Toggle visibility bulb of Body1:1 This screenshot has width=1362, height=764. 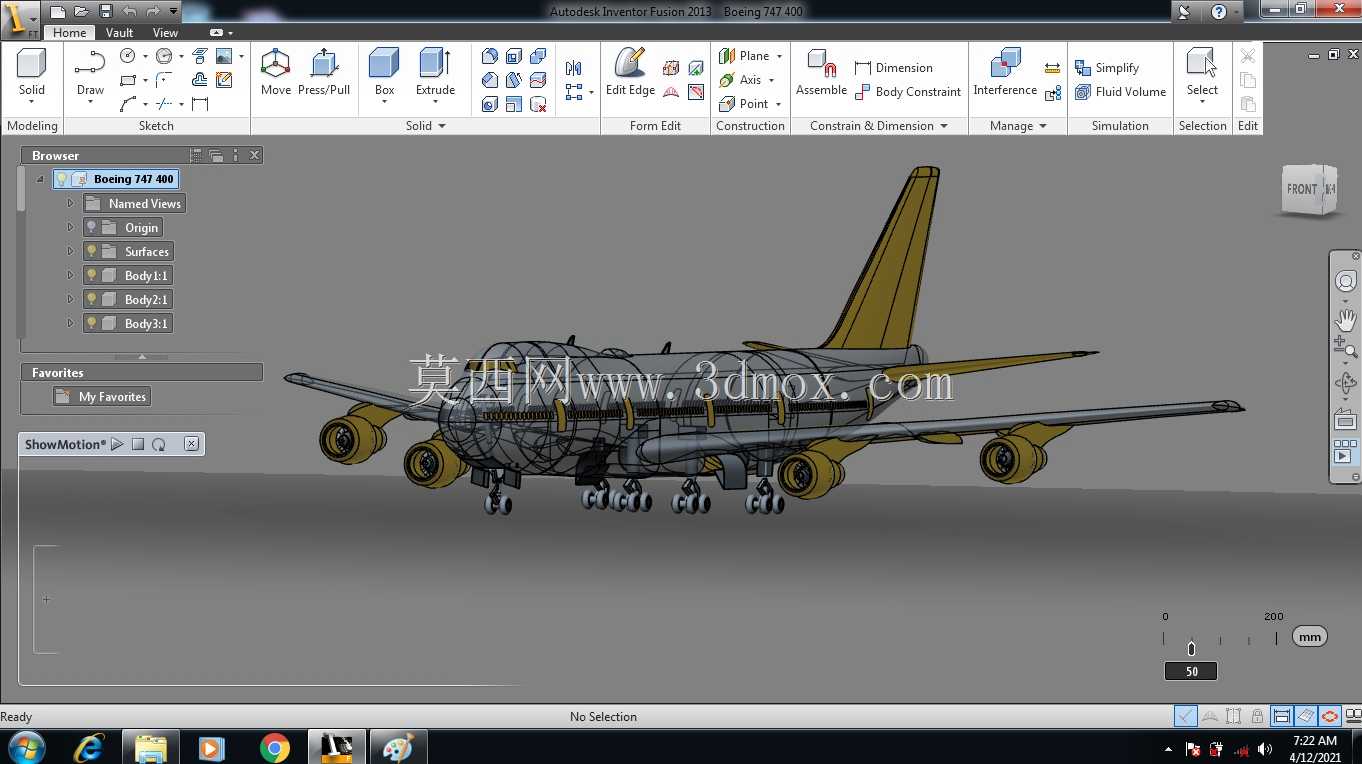[91, 275]
